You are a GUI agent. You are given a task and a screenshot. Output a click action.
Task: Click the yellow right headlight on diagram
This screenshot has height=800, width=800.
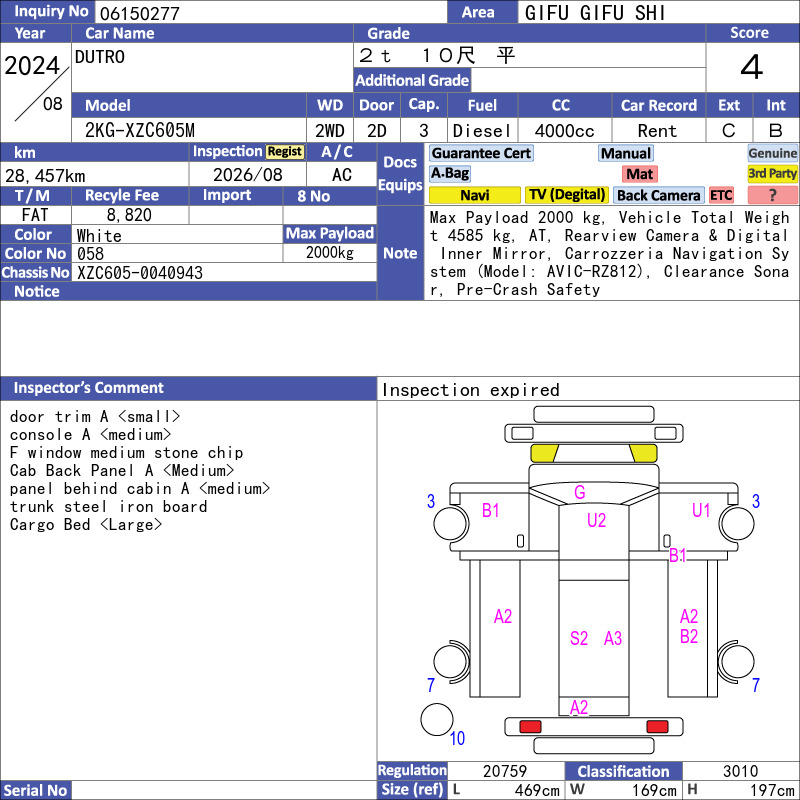pyautogui.click(x=643, y=453)
